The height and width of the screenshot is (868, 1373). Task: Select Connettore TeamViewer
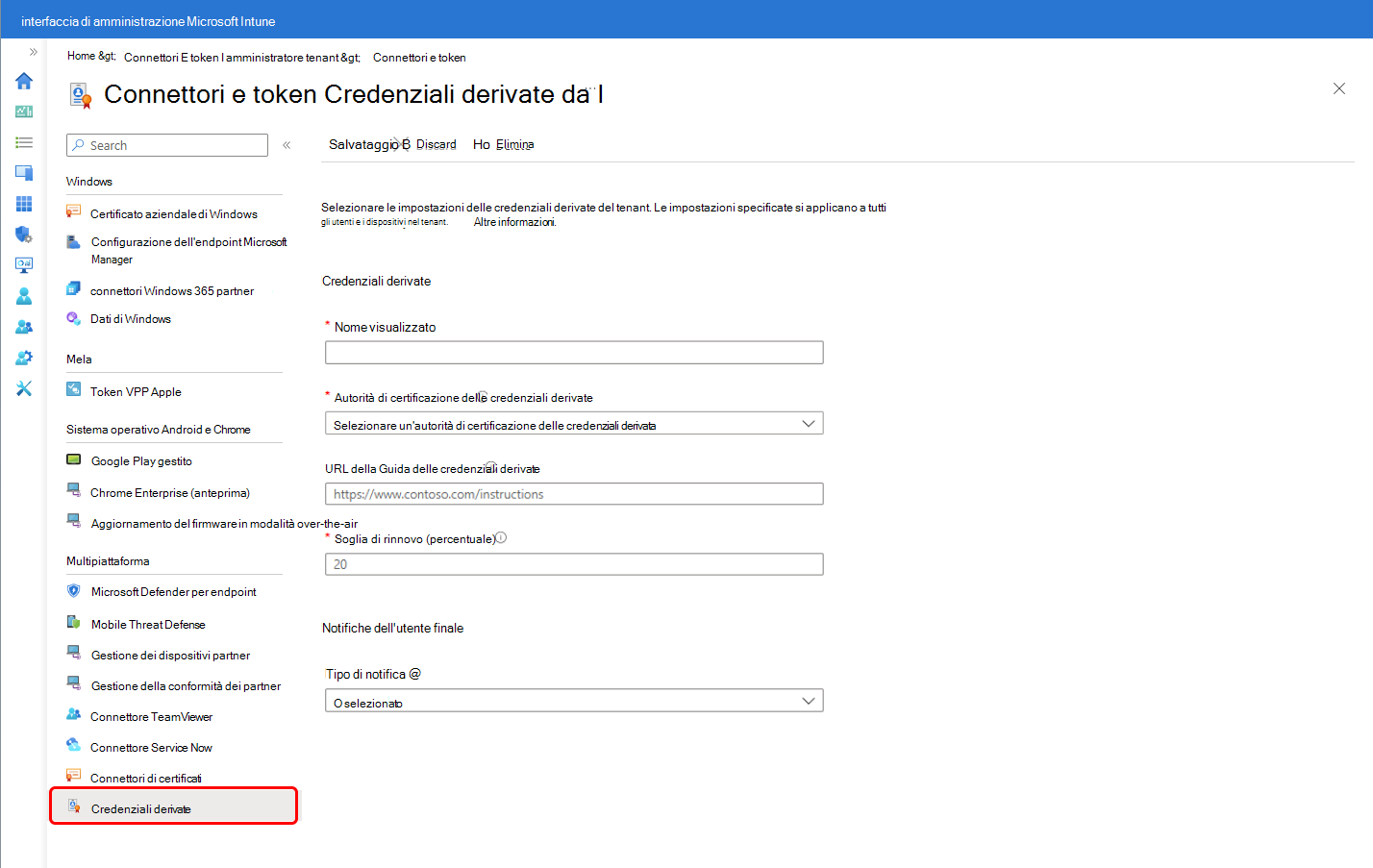(x=151, y=717)
